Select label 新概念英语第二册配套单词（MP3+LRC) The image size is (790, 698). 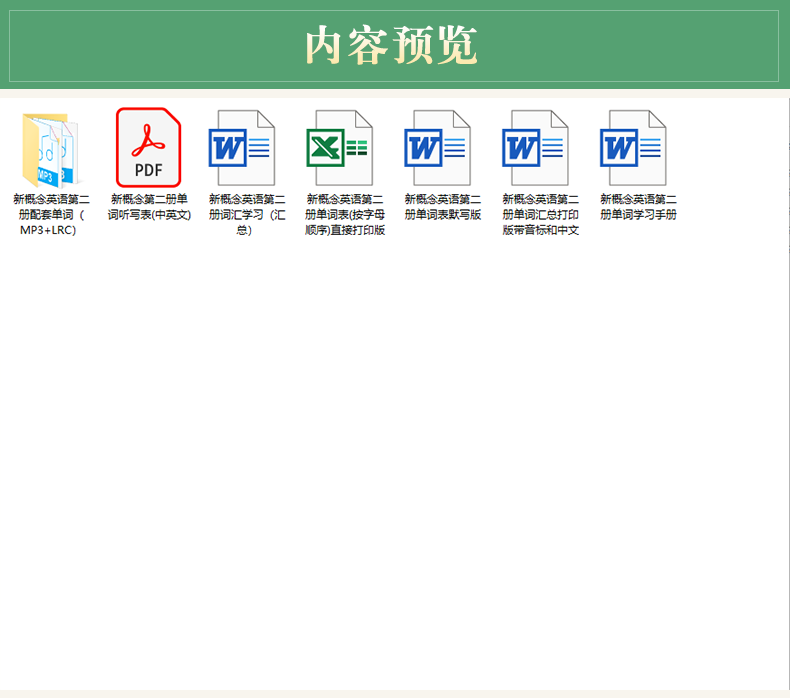click(x=51, y=215)
